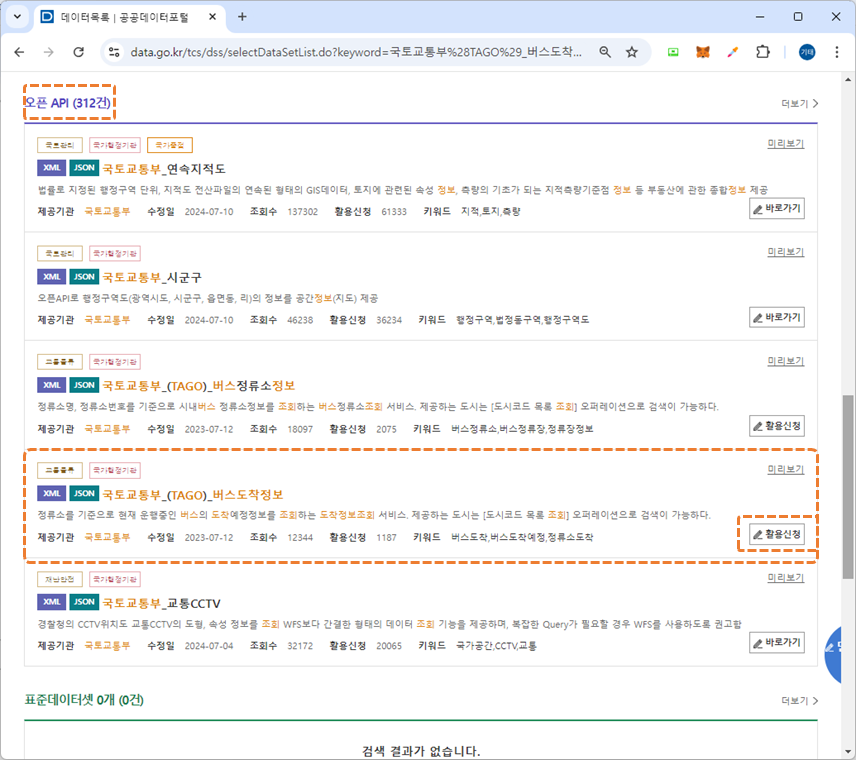Click the 검색 결과가 없습니다 message
The image size is (856, 760).
click(421, 751)
